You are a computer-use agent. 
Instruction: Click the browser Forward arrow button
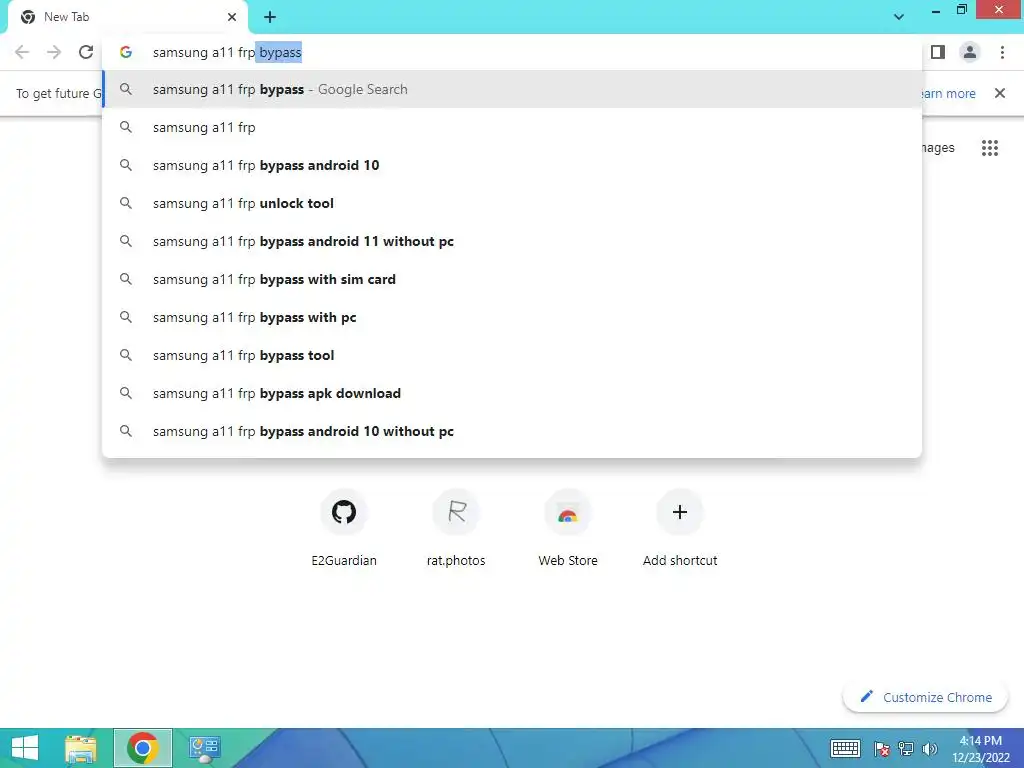point(54,52)
